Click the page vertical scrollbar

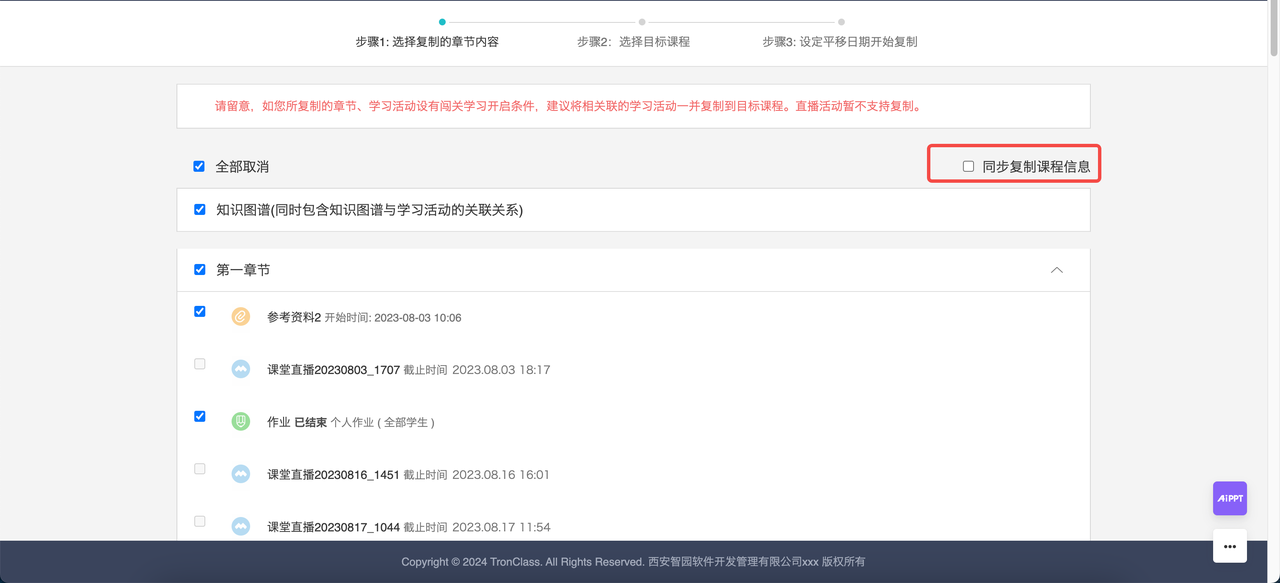pos(1273,30)
